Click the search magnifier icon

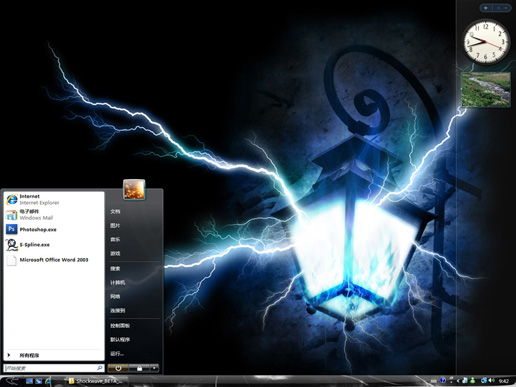(x=99, y=368)
